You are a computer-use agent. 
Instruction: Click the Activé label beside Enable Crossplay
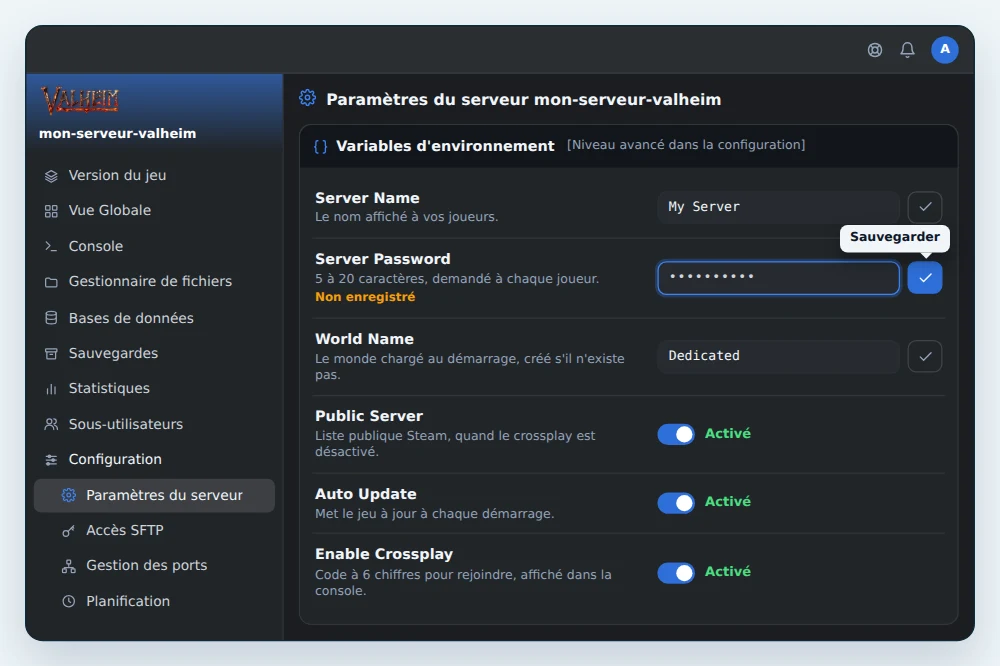pos(728,572)
